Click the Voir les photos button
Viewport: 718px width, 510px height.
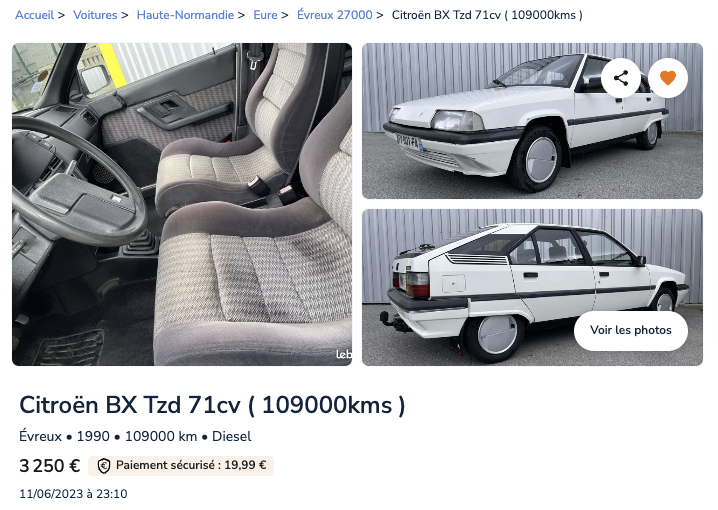point(631,331)
